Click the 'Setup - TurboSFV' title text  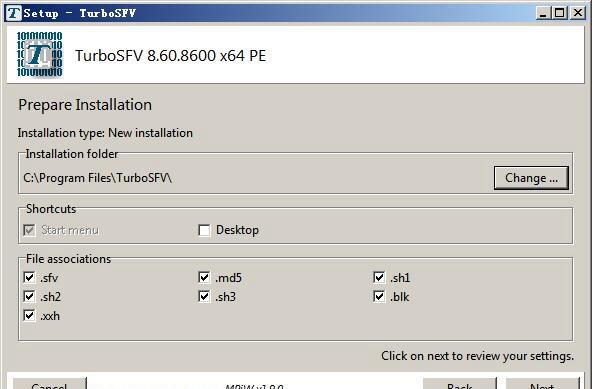click(79, 13)
